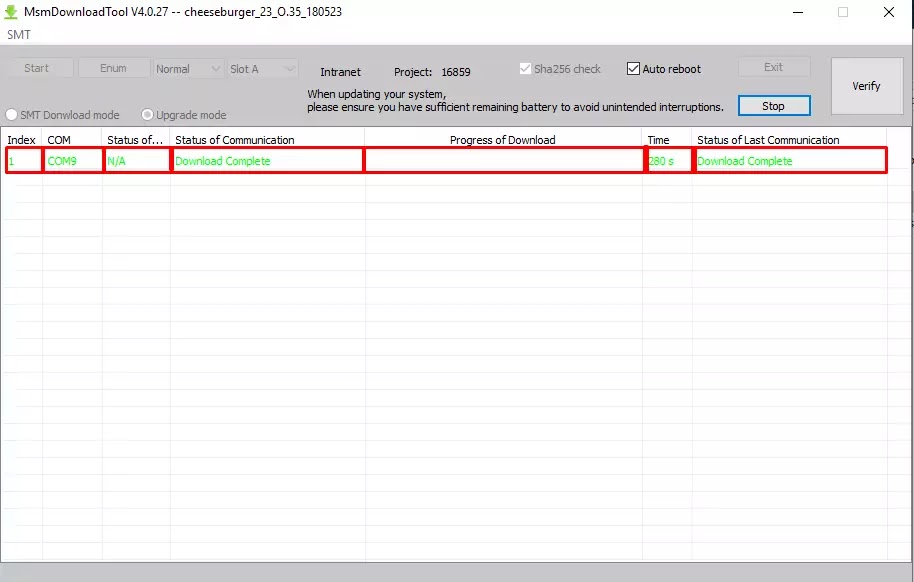Click the index 1 cell
The image size is (914, 582).
23,161
